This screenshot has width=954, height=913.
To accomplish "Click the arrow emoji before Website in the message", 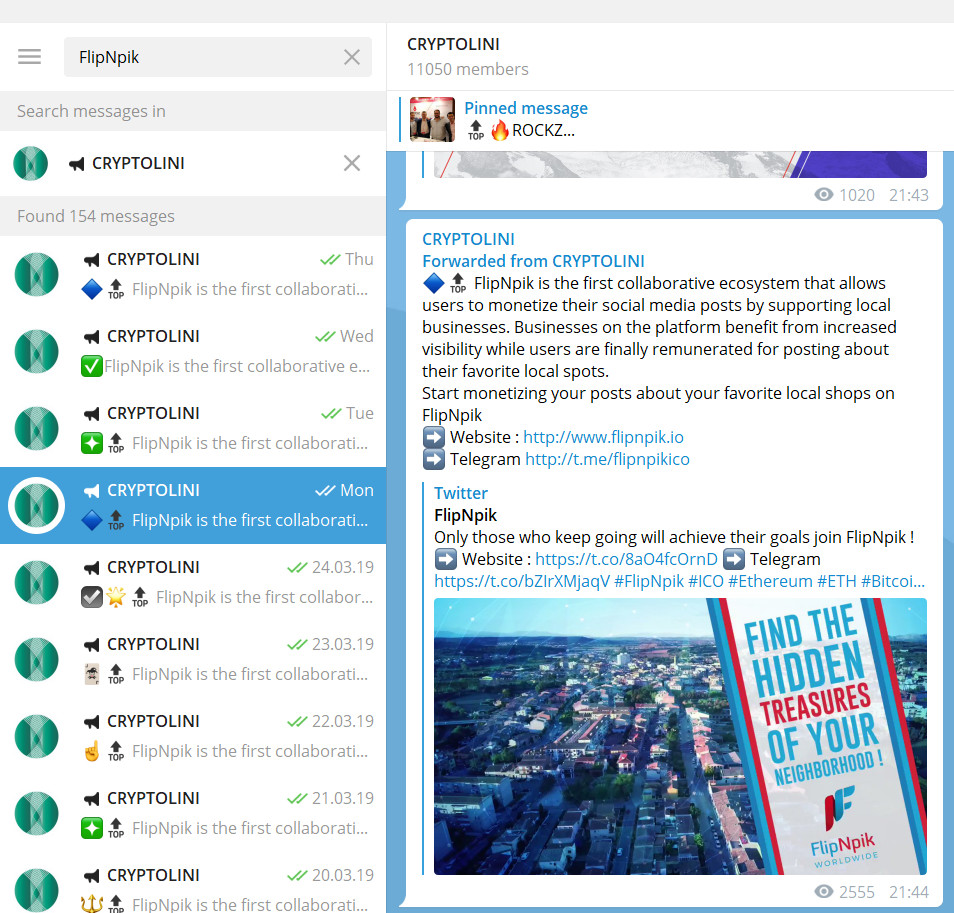I will [x=433, y=437].
